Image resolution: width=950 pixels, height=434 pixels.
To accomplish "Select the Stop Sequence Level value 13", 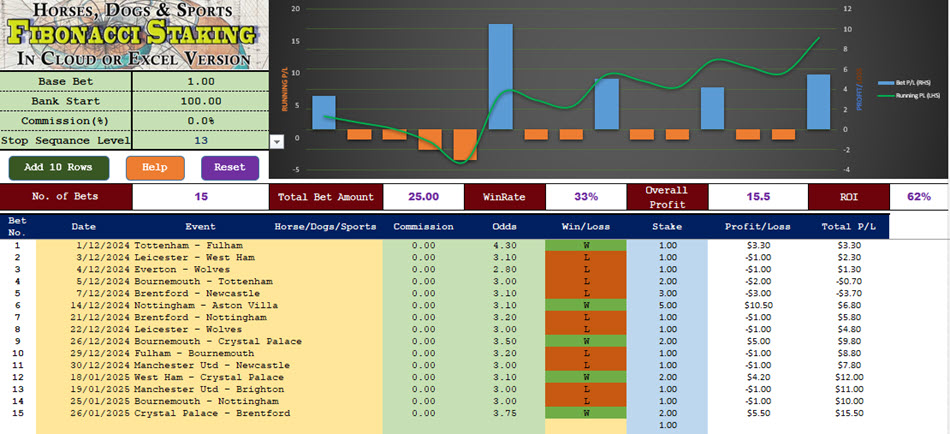I will click(x=202, y=141).
